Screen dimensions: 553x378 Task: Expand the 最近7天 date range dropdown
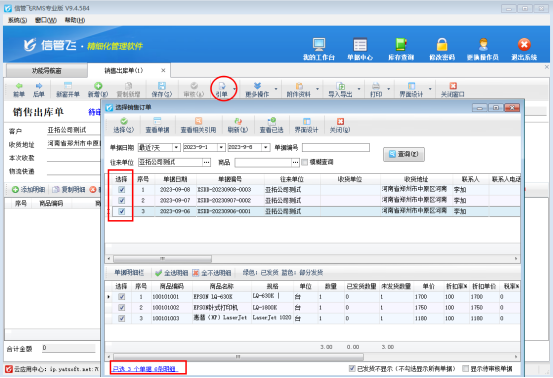click(x=176, y=147)
